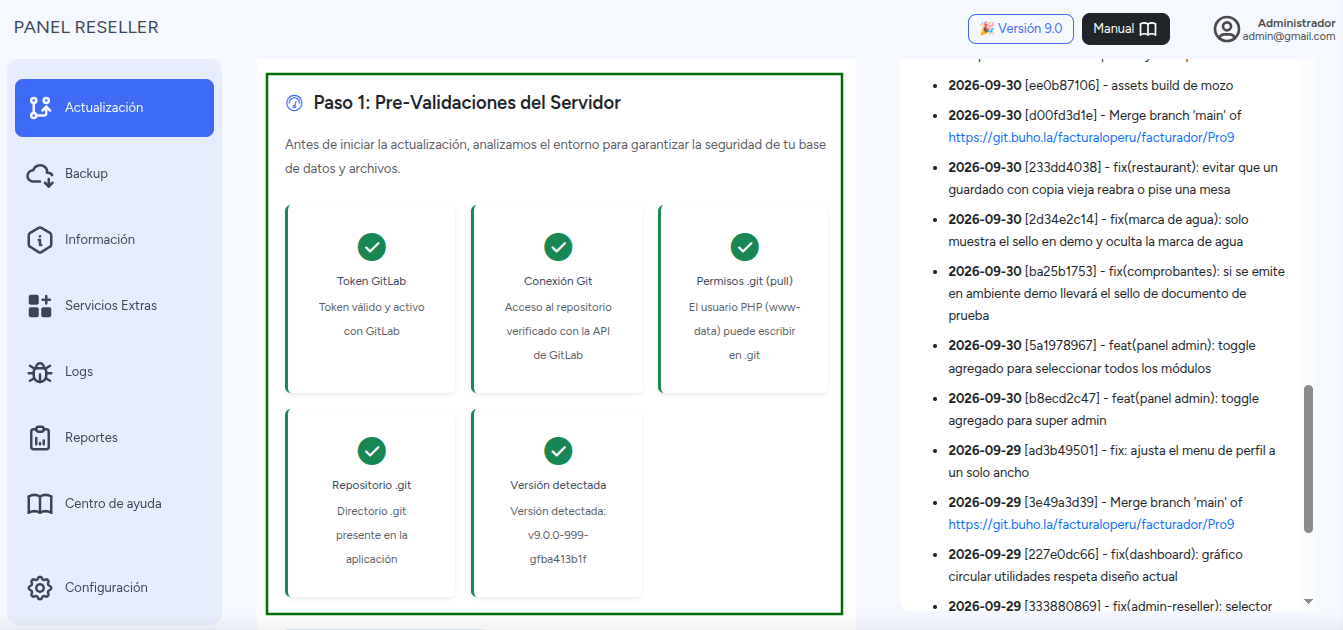Click the Administrador profile avatar icon
1343x630 pixels.
1226,29
